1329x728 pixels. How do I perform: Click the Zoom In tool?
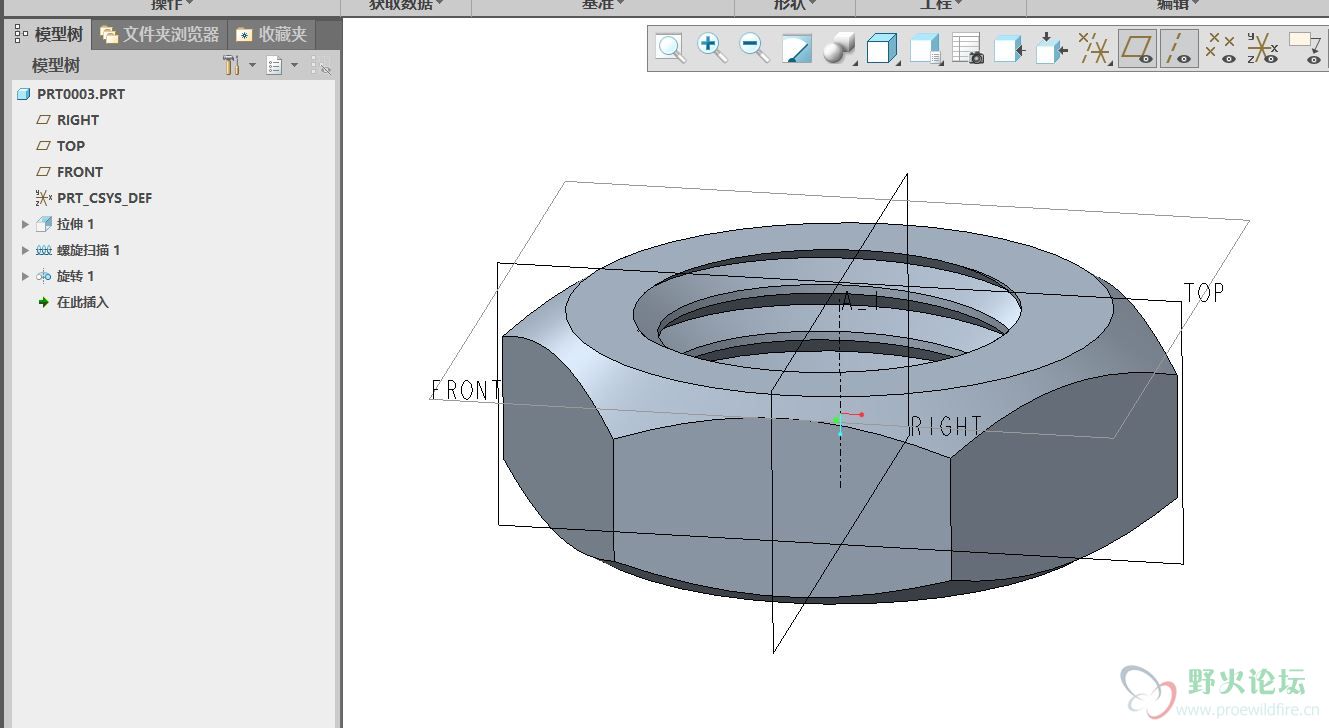712,48
